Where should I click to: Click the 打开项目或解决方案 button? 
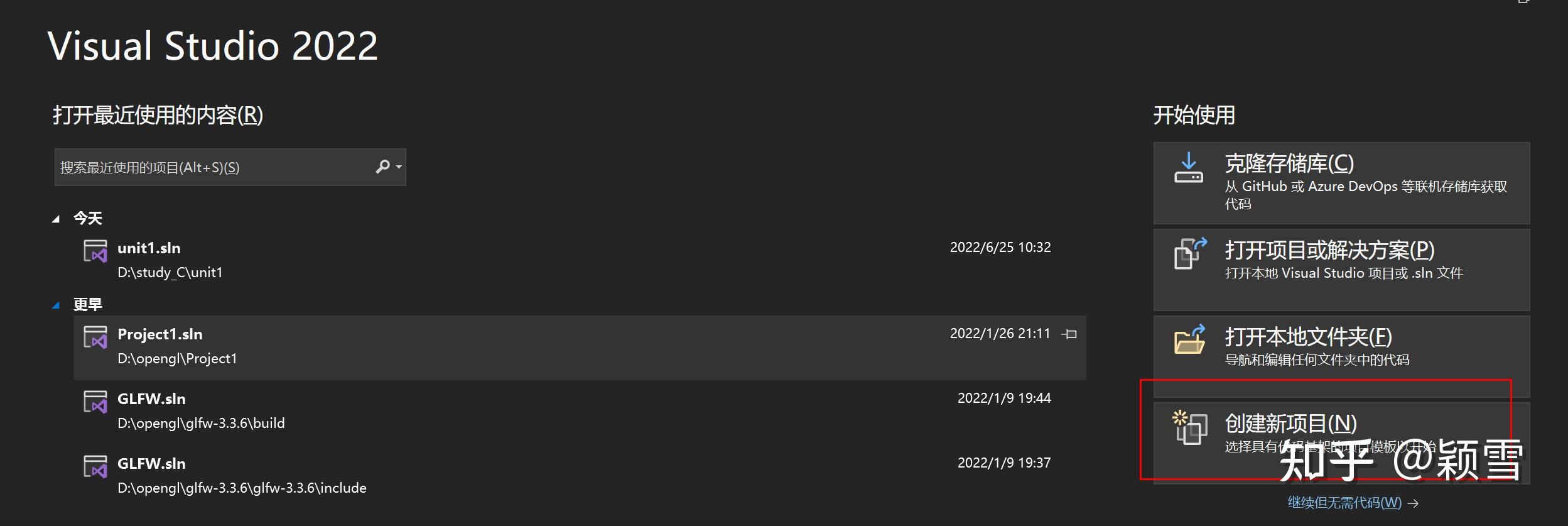[1341, 269]
